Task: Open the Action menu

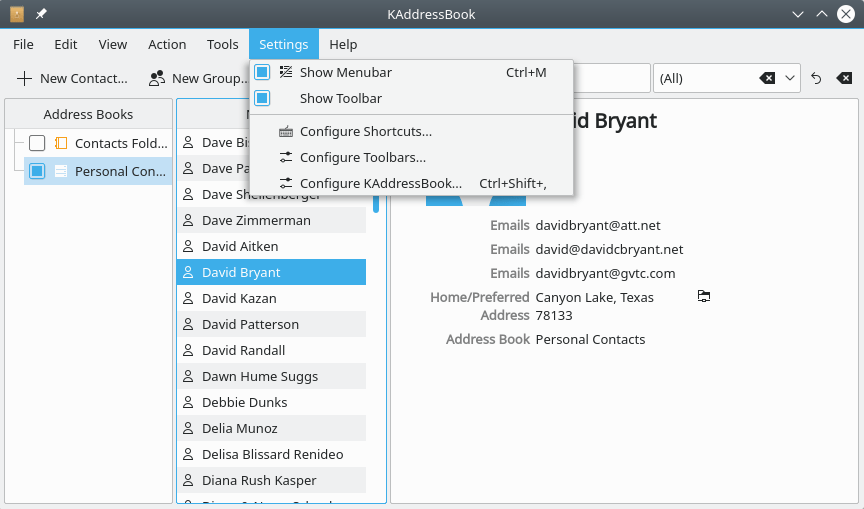Action: coord(167,45)
